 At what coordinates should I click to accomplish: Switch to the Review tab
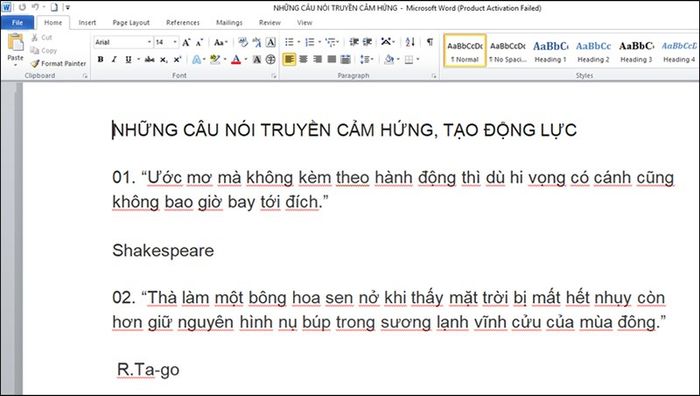coord(270,23)
